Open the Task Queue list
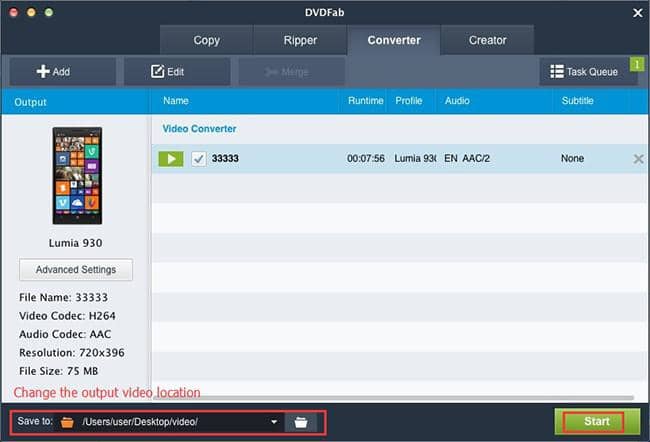The image size is (650, 442). click(x=588, y=72)
